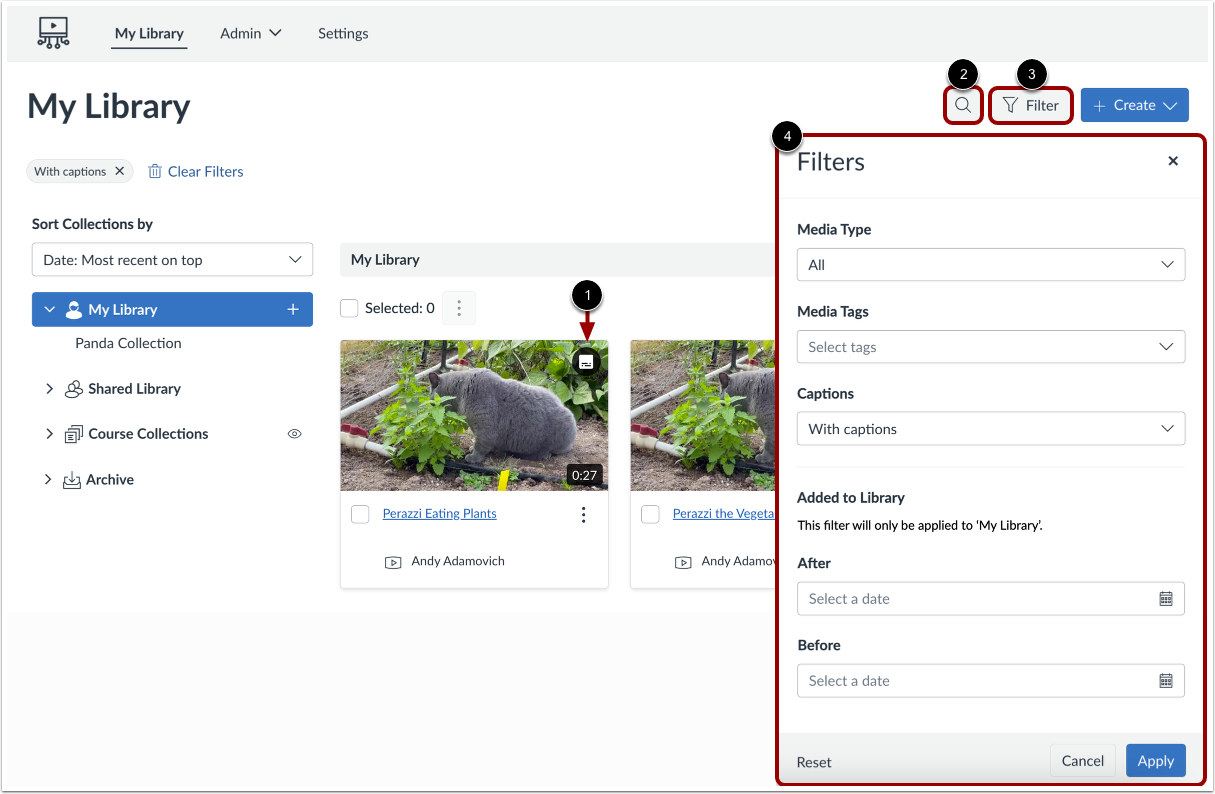Open calendar icon in Before field
Viewport: 1215px width, 794px height.
click(x=1166, y=681)
